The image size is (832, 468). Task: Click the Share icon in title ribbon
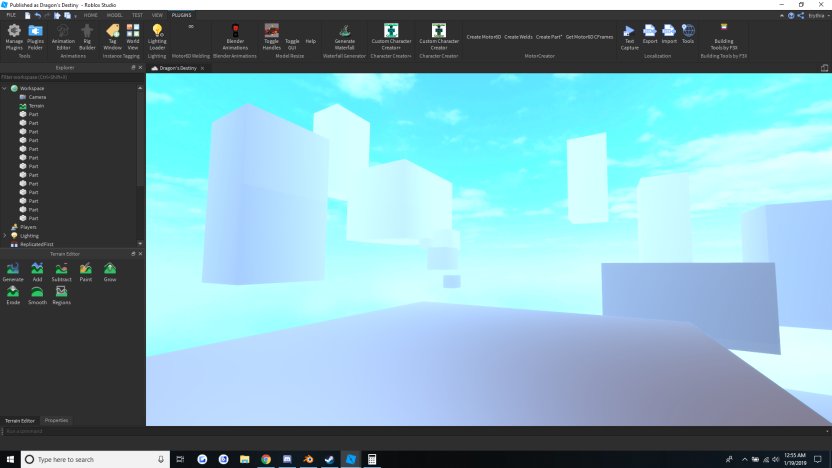tap(800, 16)
